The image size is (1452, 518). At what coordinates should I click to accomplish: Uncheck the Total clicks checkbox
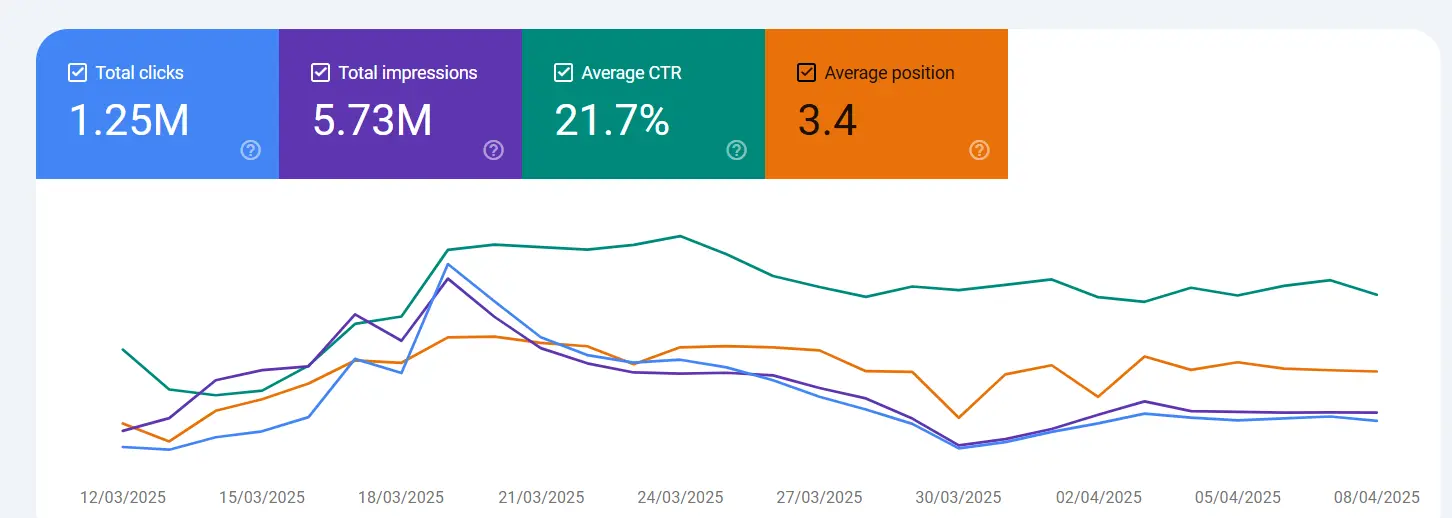tap(77, 73)
